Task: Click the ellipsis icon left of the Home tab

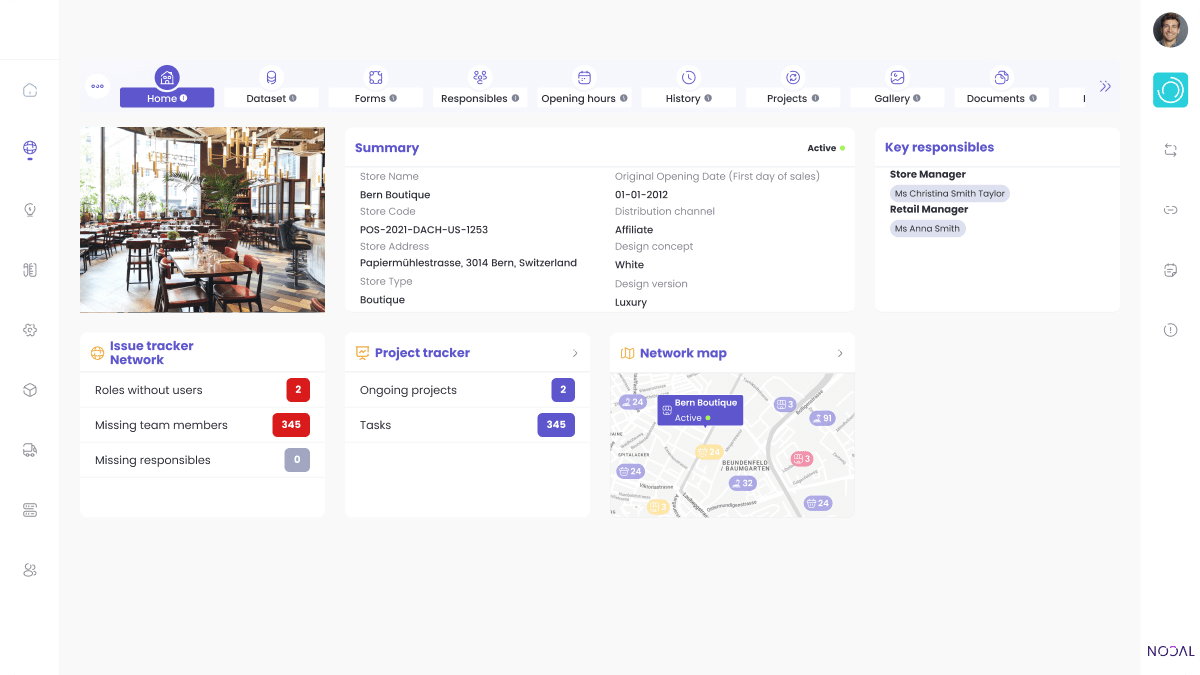Action: (x=97, y=86)
